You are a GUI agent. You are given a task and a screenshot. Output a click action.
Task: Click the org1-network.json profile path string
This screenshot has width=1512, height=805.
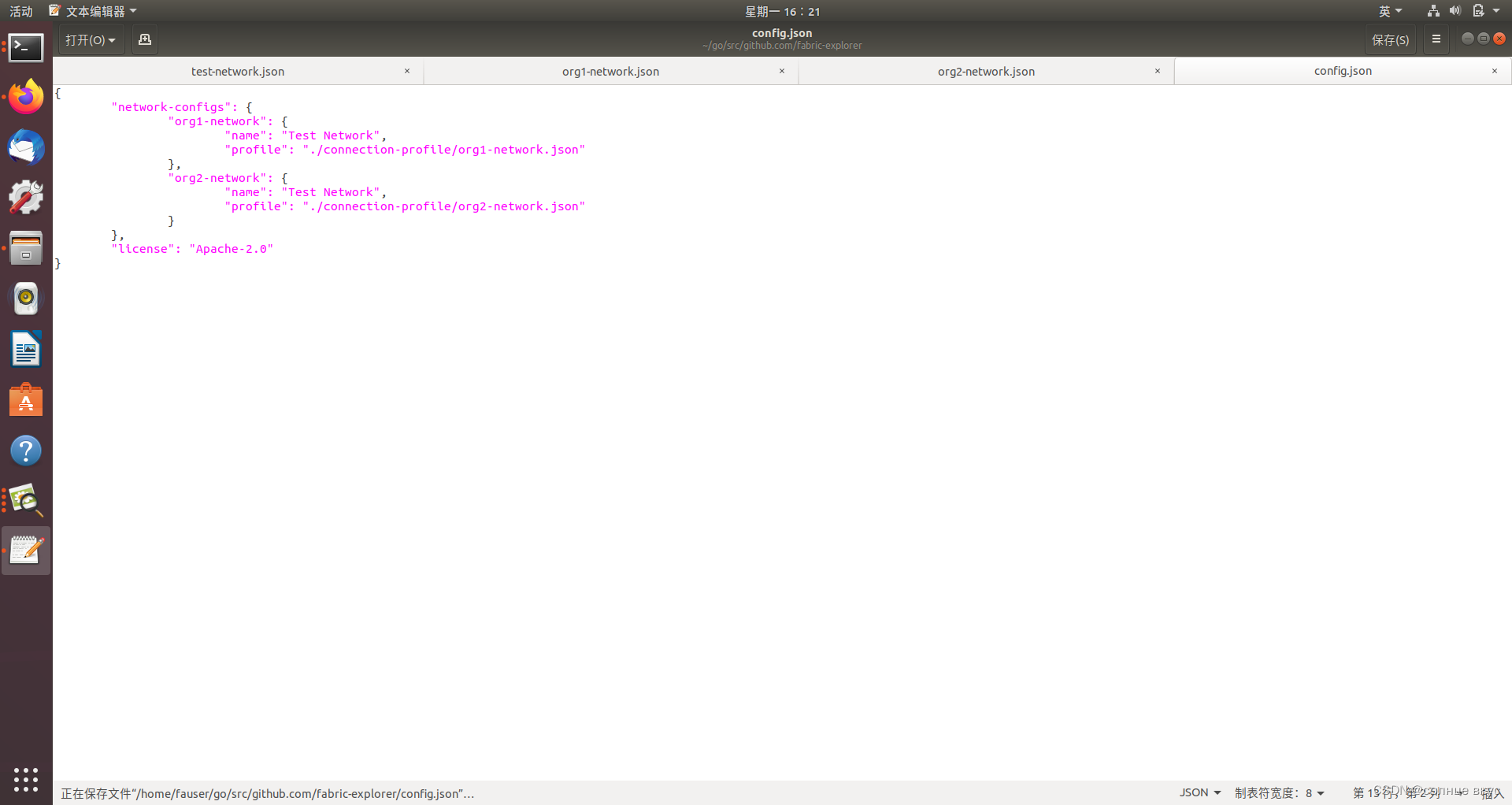click(443, 150)
